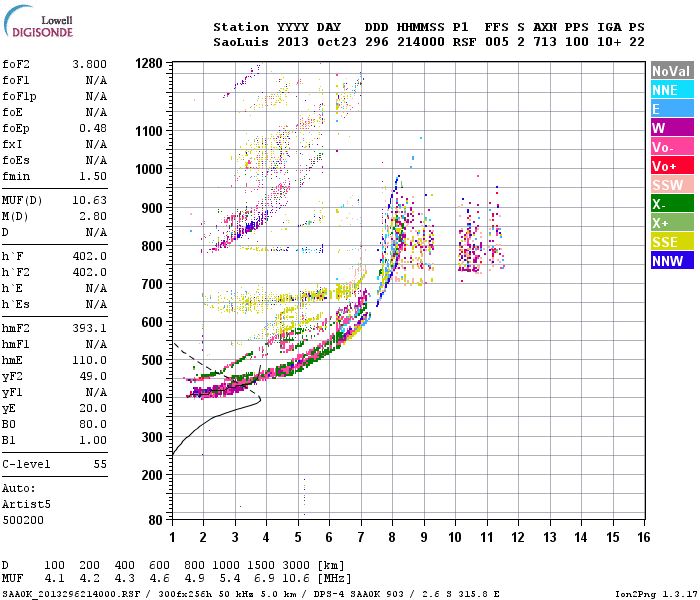Click the SAA0K_2013296214000.RSF filename text
700x600 pixels.
[71, 594]
